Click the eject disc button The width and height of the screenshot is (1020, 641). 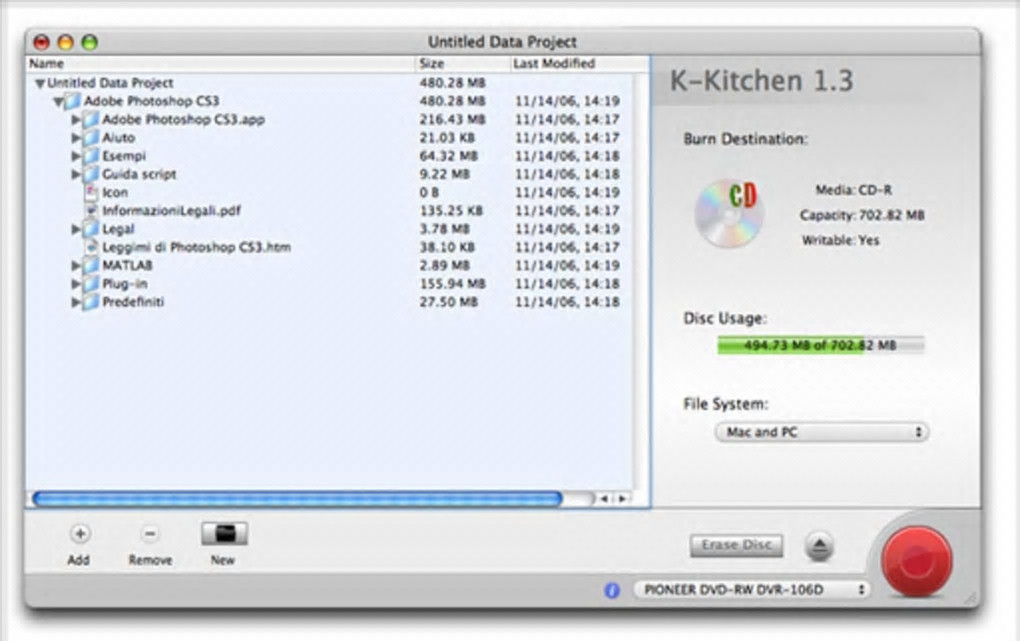pyautogui.click(x=819, y=546)
